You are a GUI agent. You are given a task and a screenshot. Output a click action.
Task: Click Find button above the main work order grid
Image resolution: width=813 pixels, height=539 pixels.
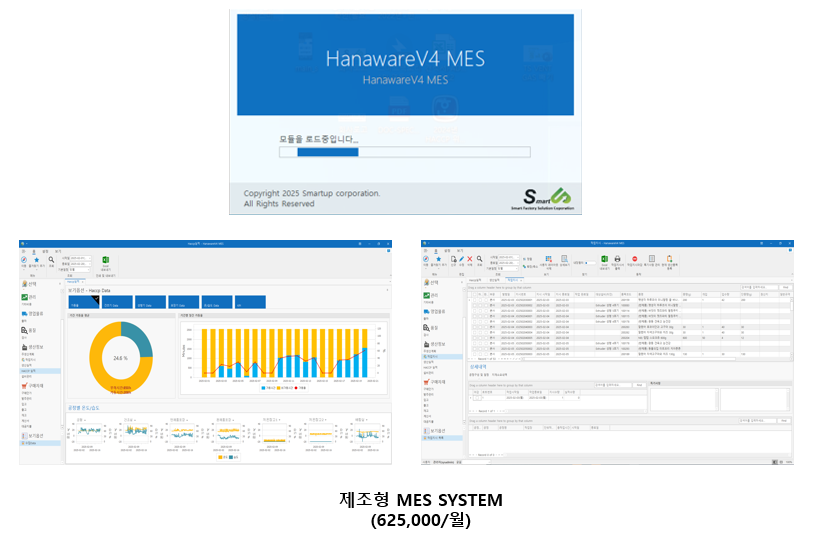pos(786,287)
